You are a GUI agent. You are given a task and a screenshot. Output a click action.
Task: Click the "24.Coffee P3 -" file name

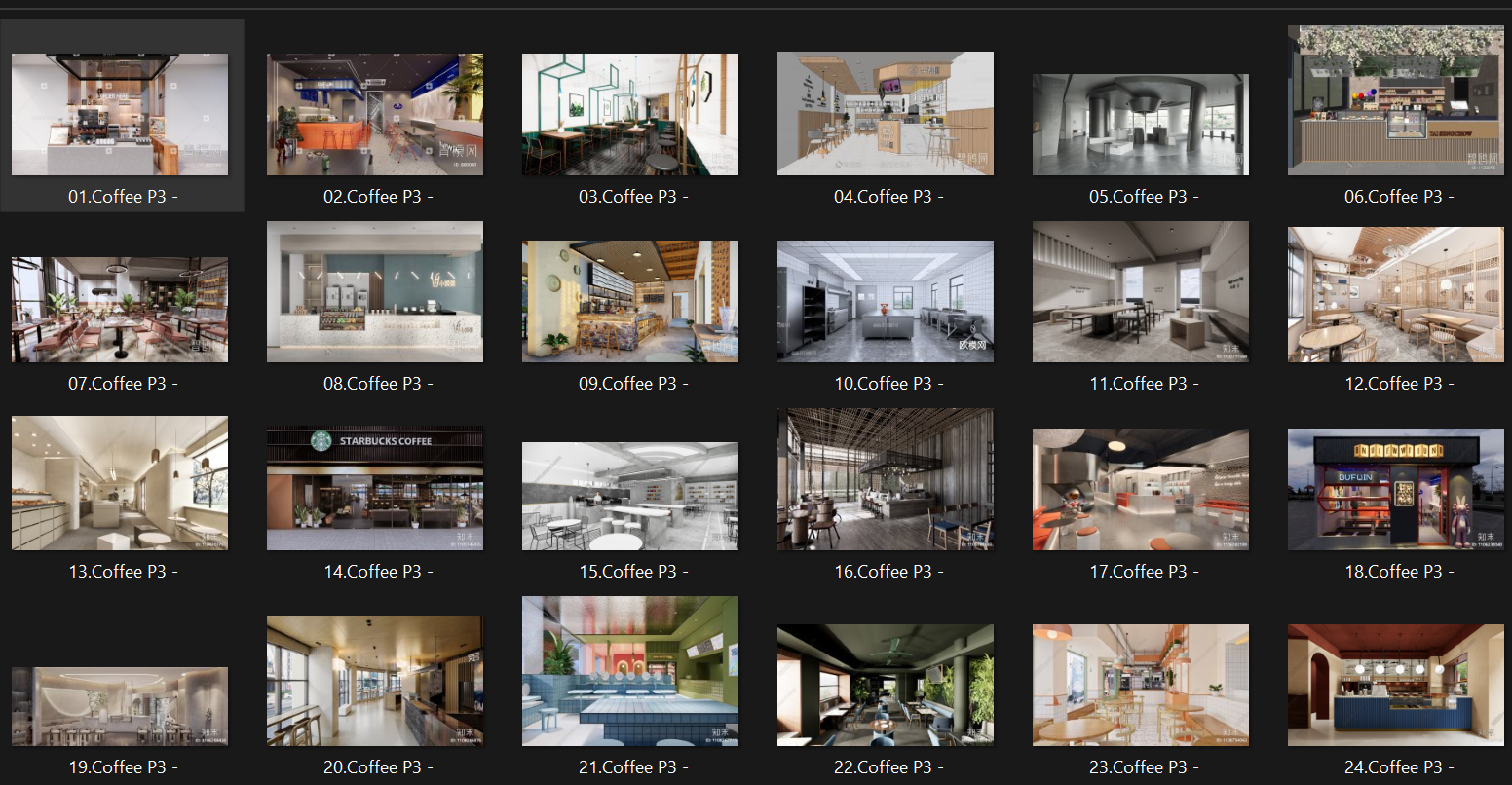(1399, 767)
